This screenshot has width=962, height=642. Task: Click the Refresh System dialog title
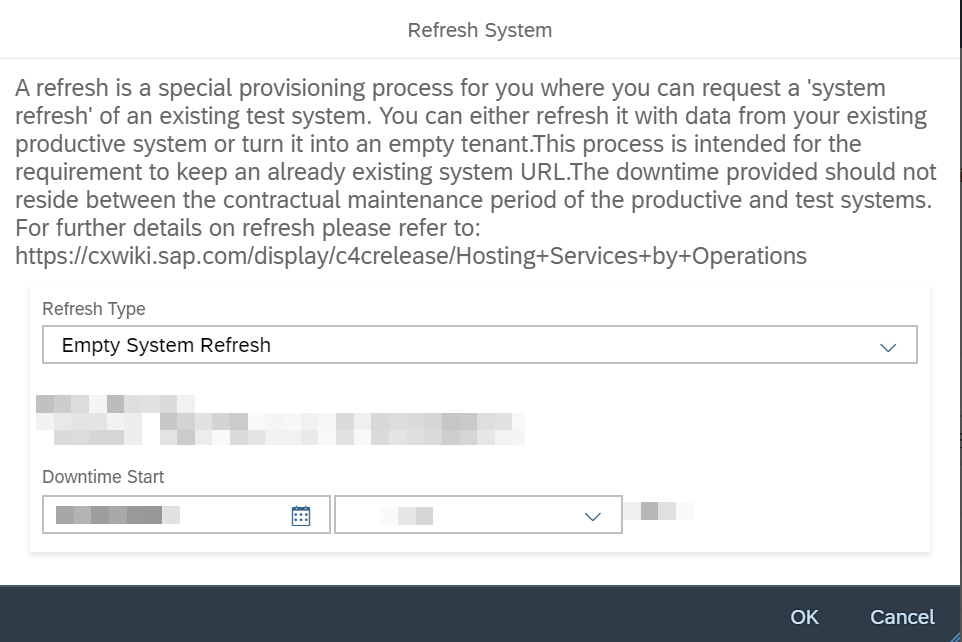(x=480, y=30)
